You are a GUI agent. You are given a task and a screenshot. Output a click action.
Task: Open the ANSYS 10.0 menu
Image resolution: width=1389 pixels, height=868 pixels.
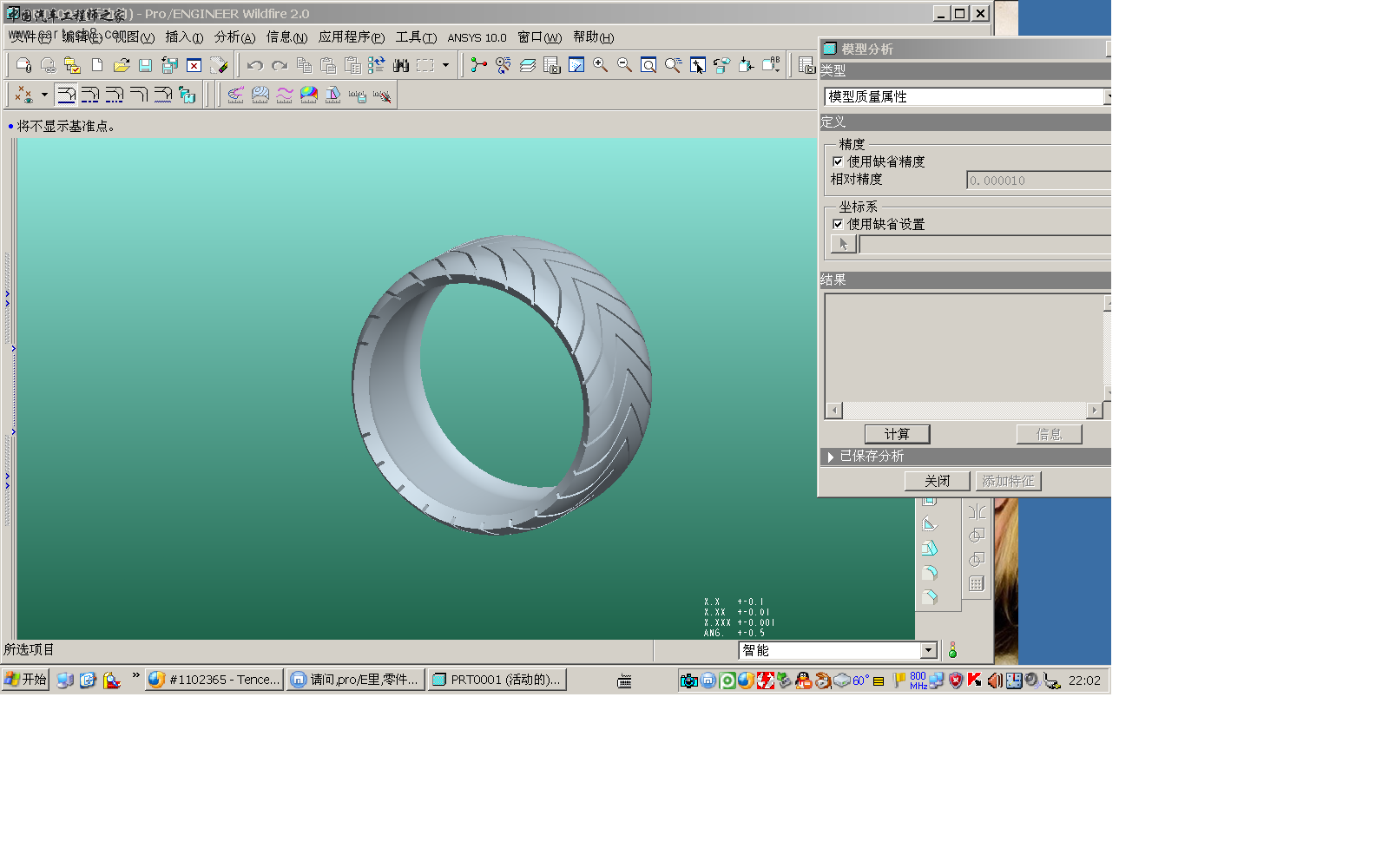click(x=477, y=37)
